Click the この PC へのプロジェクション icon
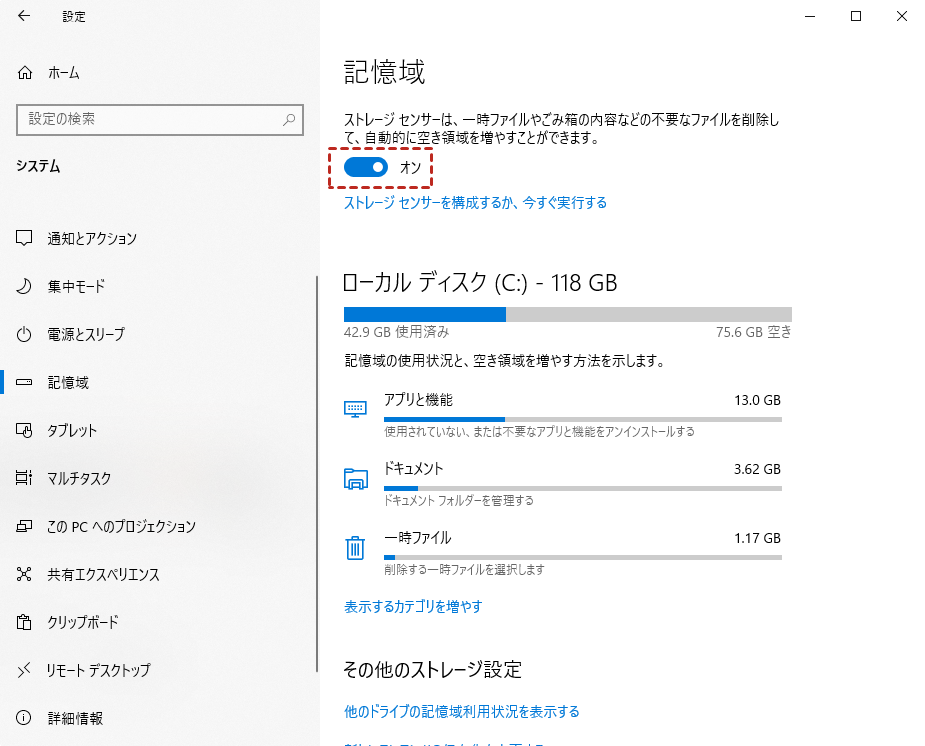 (24, 526)
